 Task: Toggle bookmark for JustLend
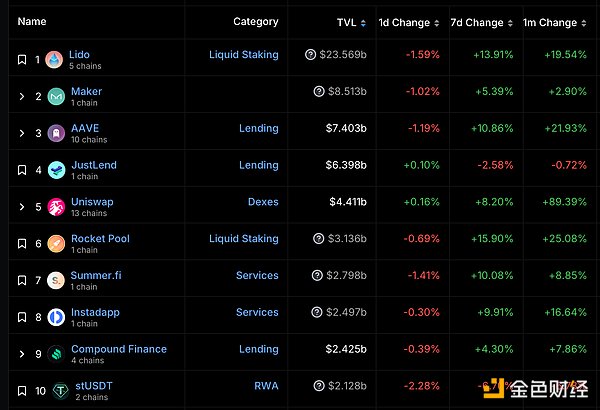tap(22, 170)
